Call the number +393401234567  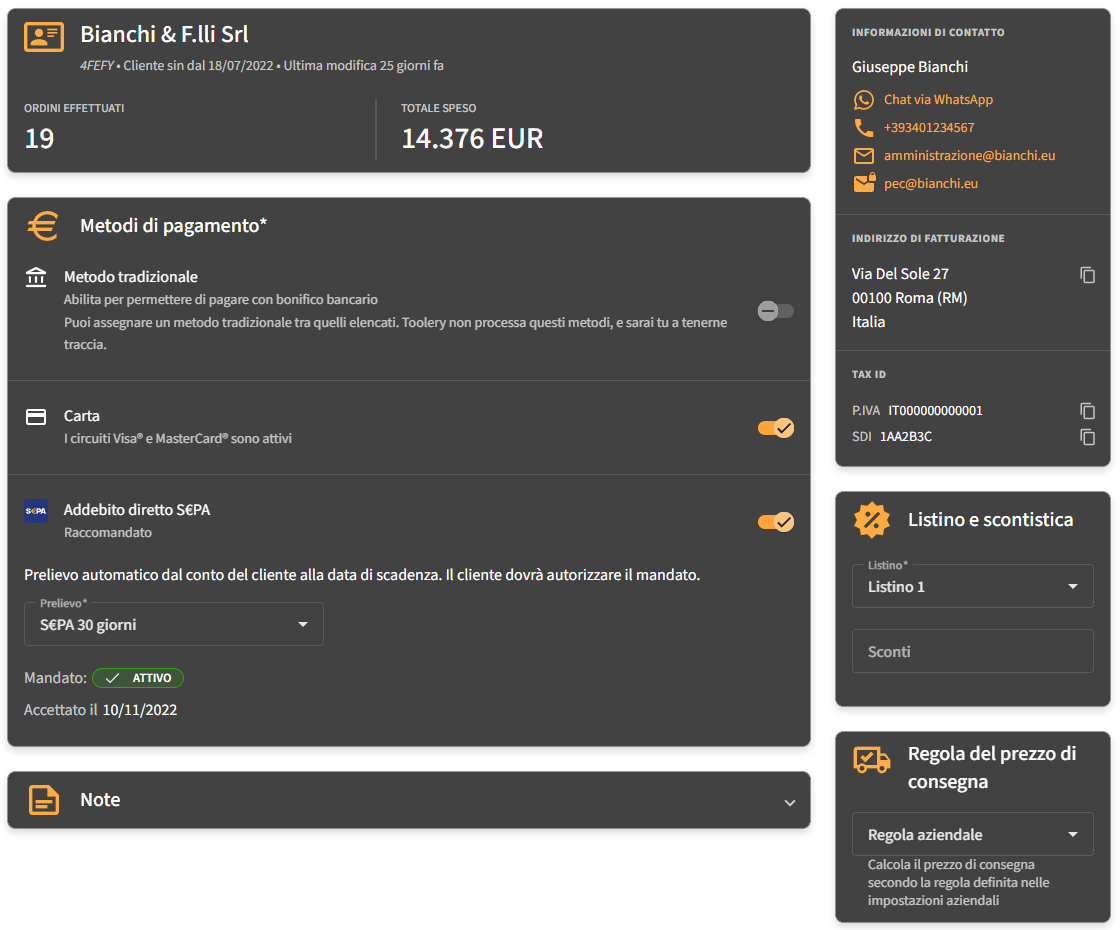coord(929,128)
